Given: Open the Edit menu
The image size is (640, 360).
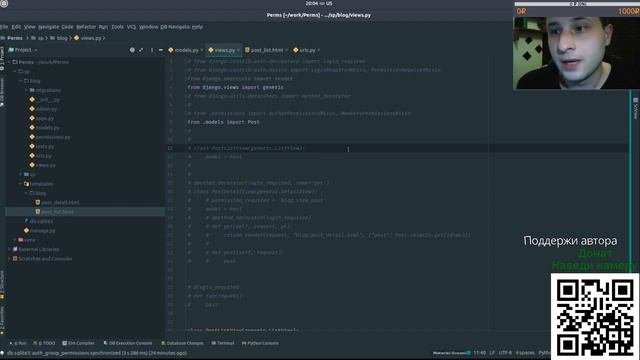Looking at the screenshot, I should tap(16, 27).
